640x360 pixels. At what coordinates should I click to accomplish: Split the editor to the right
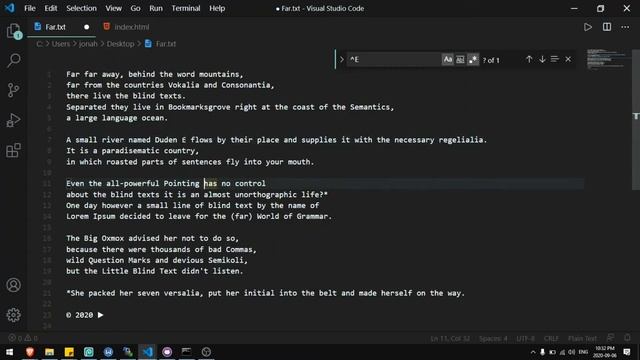click(607, 27)
